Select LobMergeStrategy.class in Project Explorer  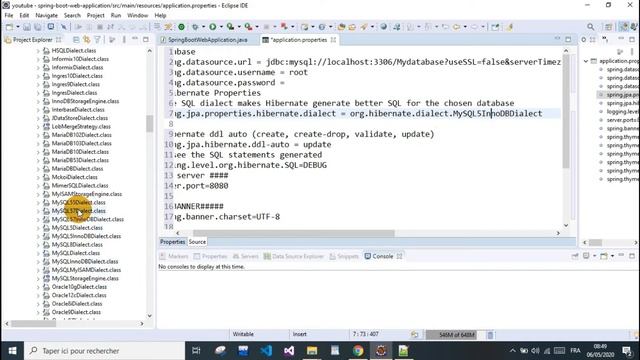pyautogui.click(x=81, y=127)
